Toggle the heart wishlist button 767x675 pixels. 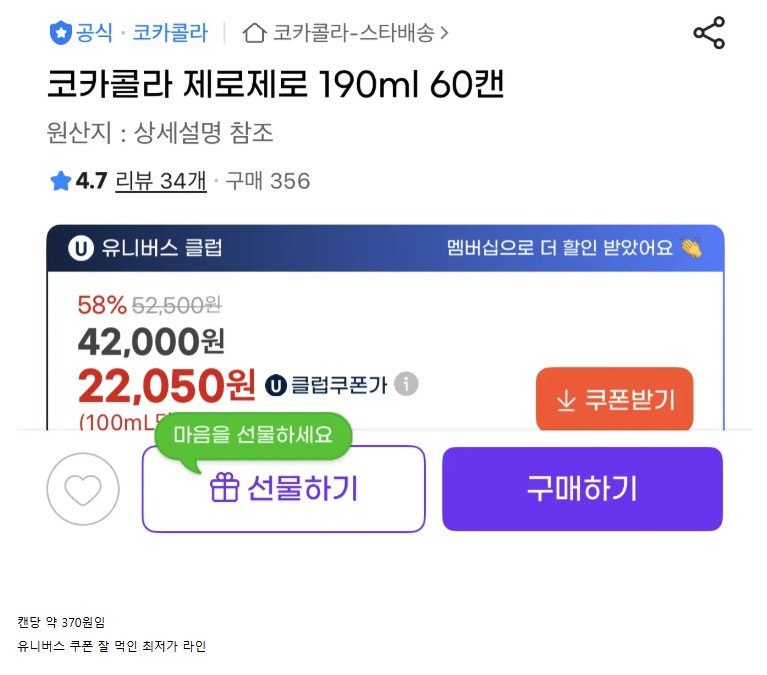click(x=83, y=489)
